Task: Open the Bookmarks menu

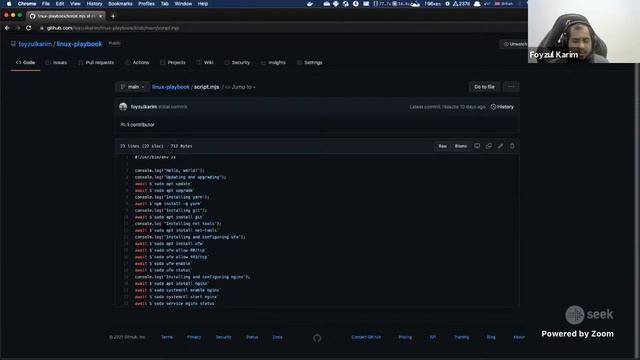Action: coord(120,4)
